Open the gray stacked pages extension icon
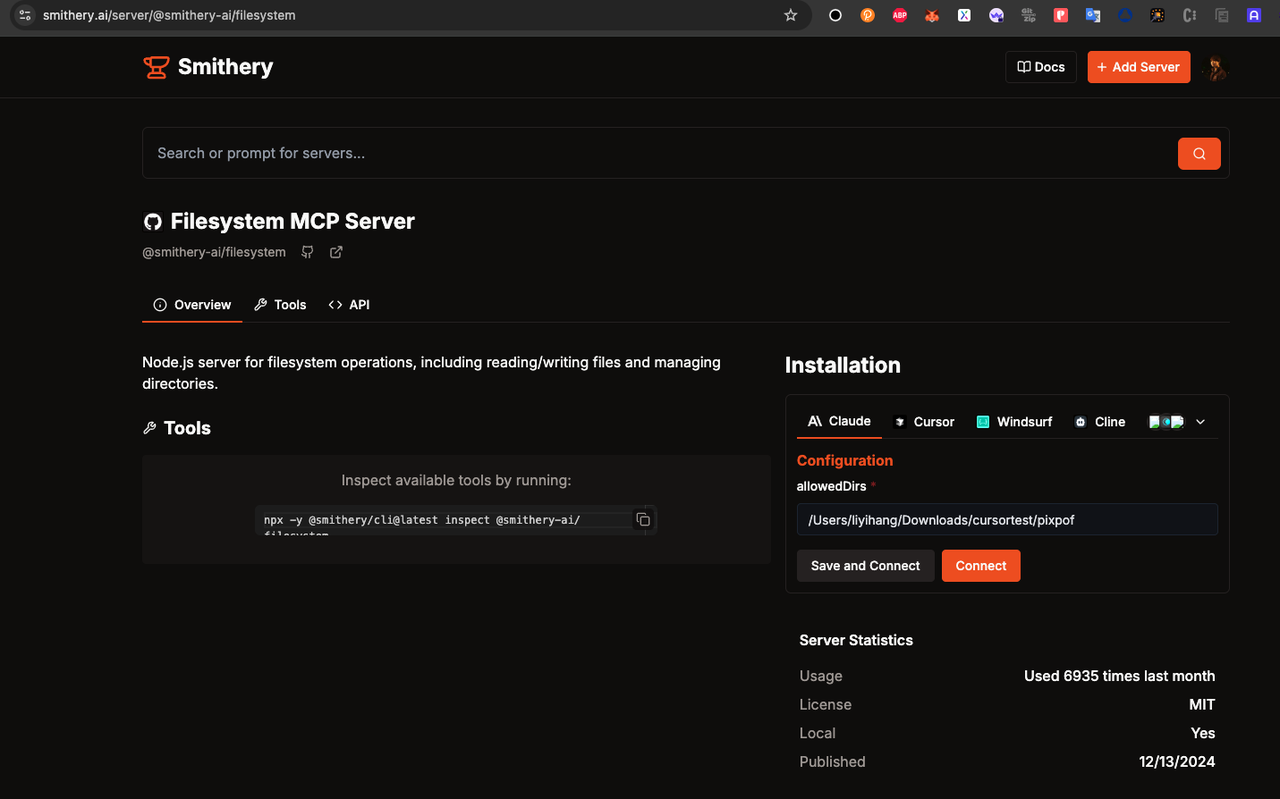 pyautogui.click(x=1221, y=15)
